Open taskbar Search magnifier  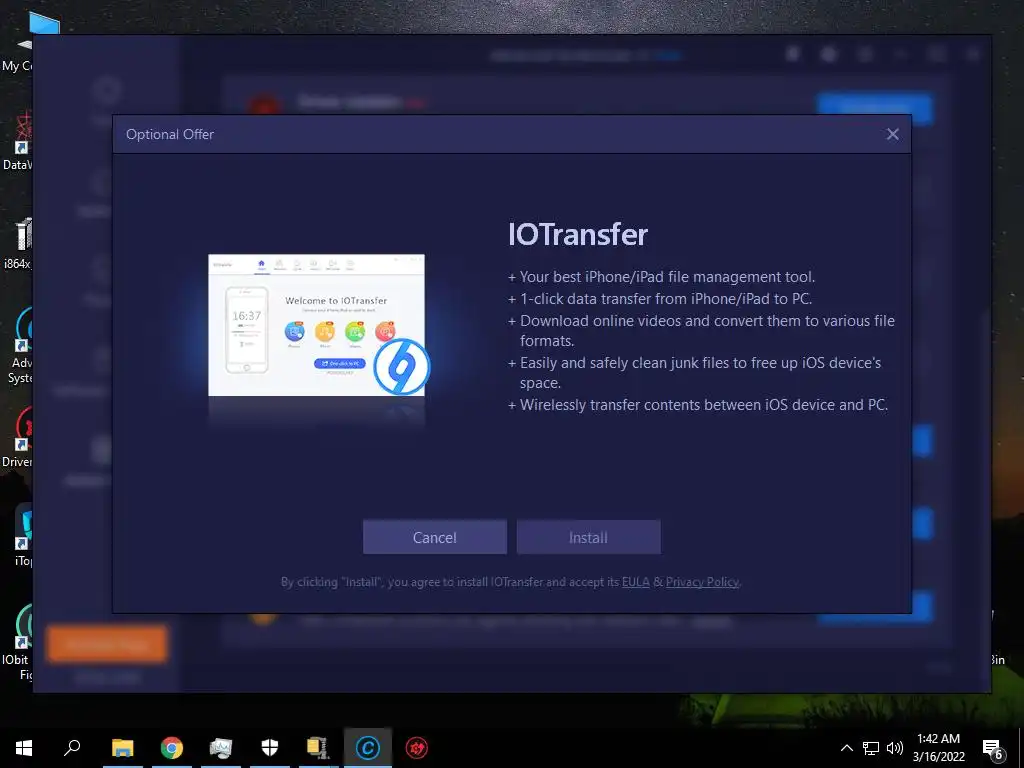72,748
